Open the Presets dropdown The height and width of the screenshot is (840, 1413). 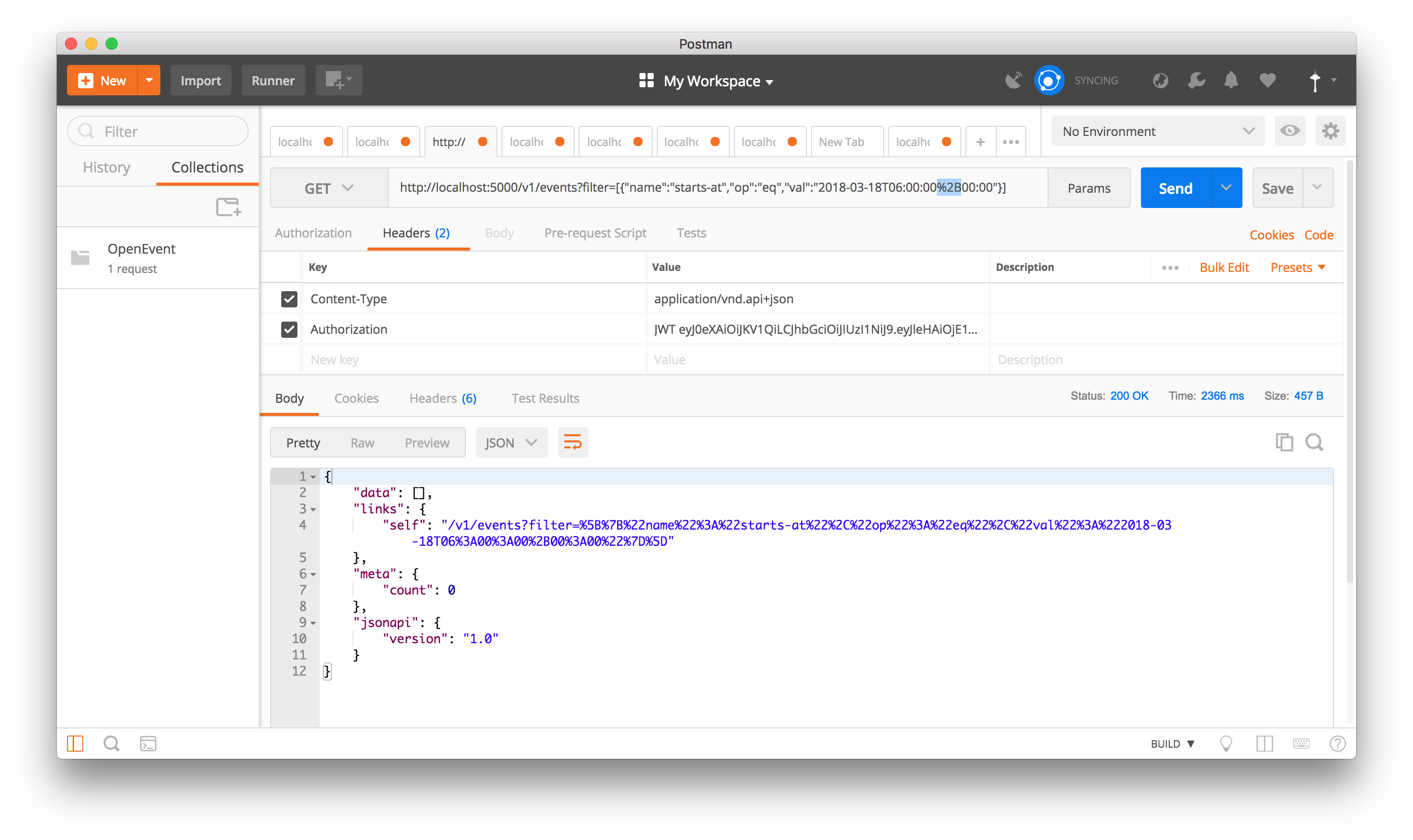(1297, 268)
